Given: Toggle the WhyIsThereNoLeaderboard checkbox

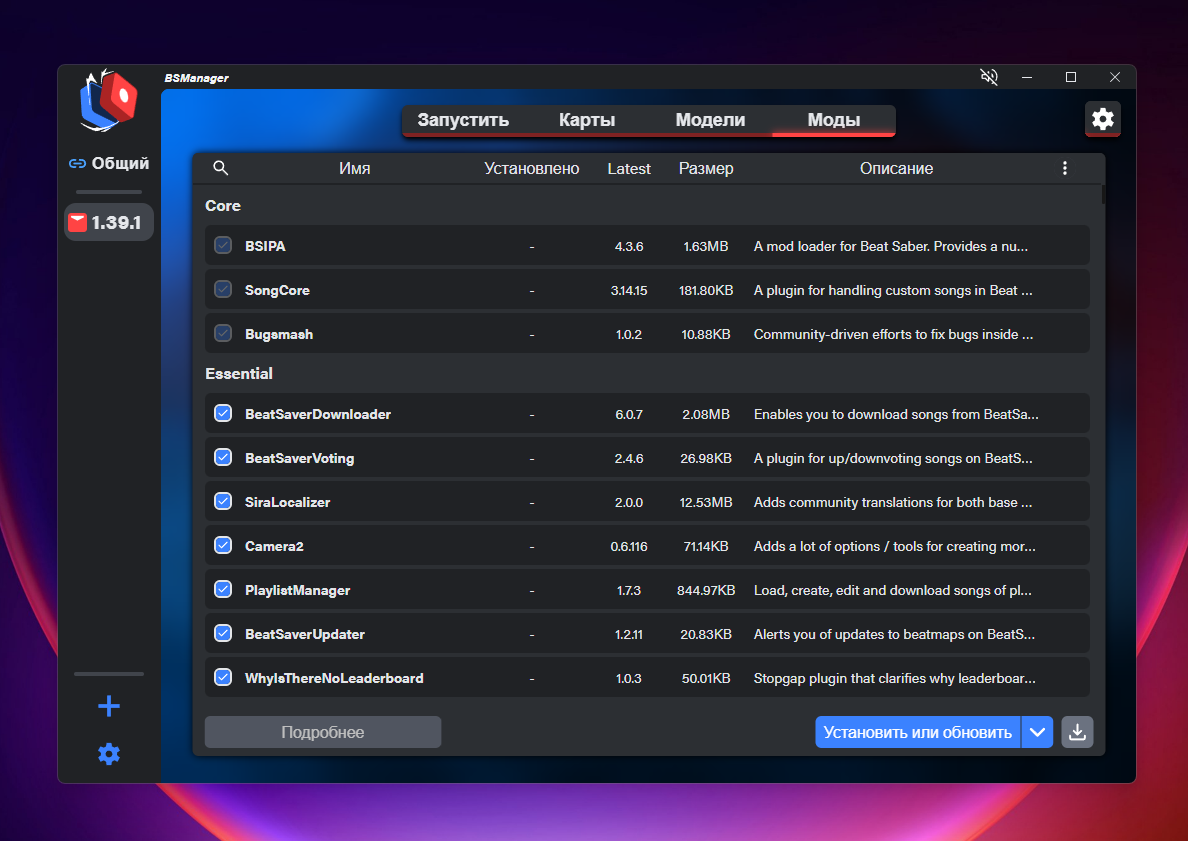Looking at the screenshot, I should click(223, 678).
